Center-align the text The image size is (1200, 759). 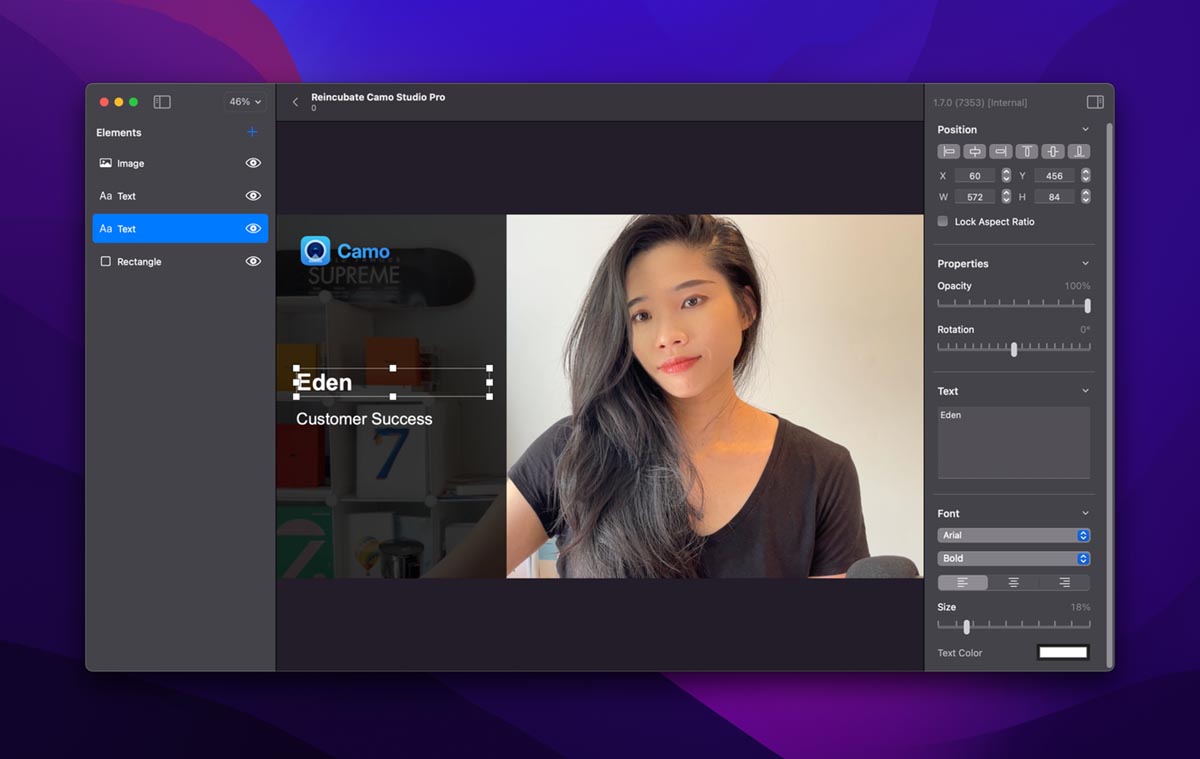click(1013, 583)
